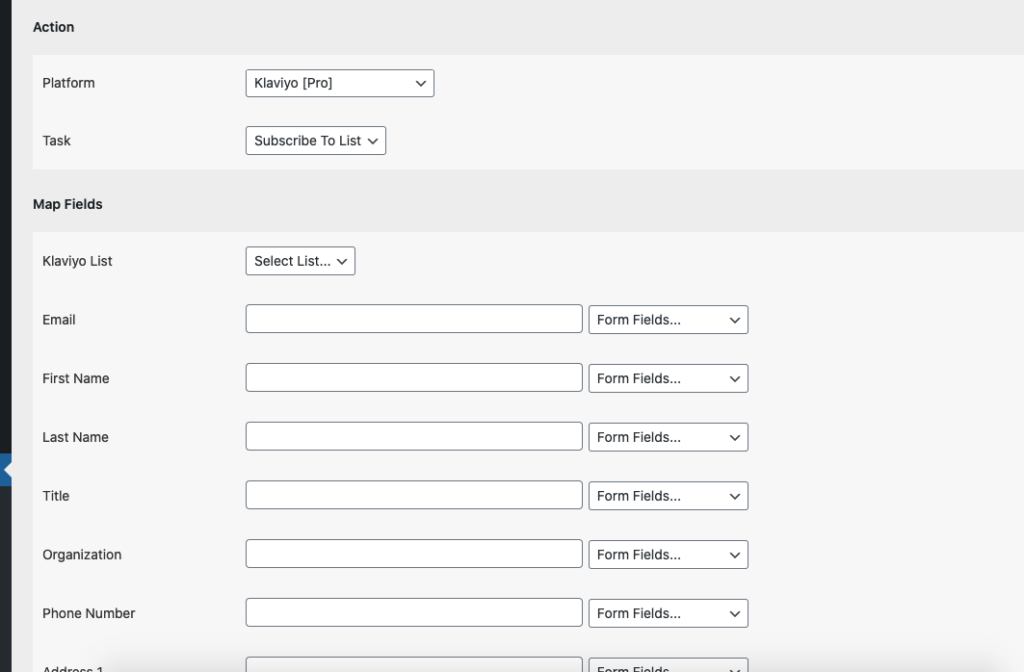The height and width of the screenshot is (672, 1024).
Task: Click the Title field label
Action: [56, 496]
